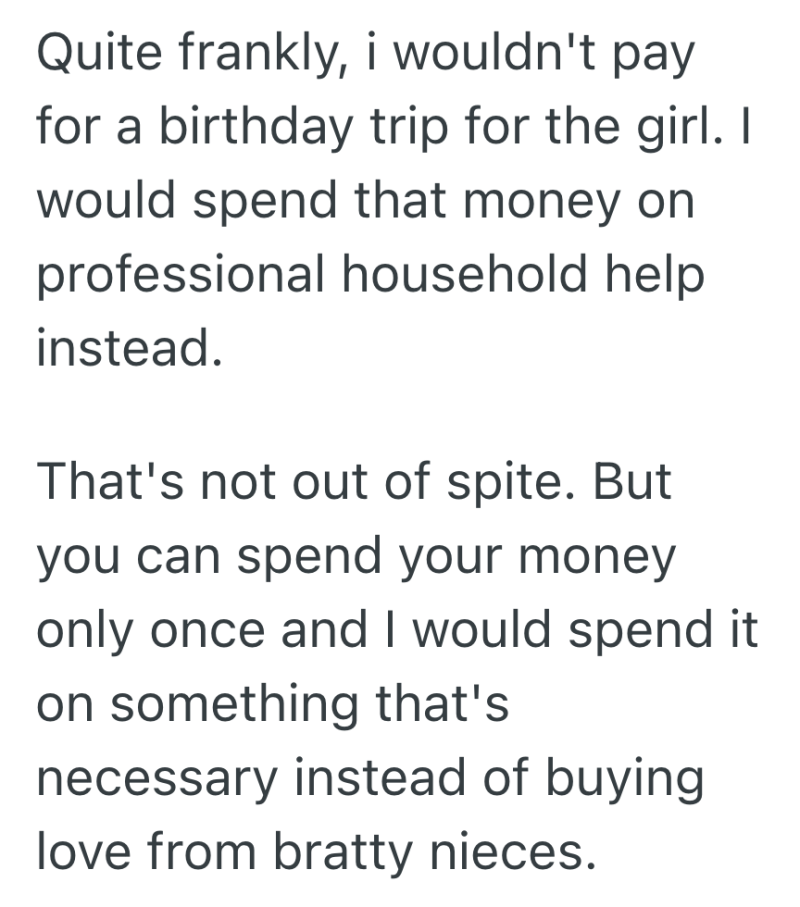Image resolution: width=800 pixels, height=907 pixels.
Task: Click the word "bratty" in the last line
Action: (x=346, y=850)
